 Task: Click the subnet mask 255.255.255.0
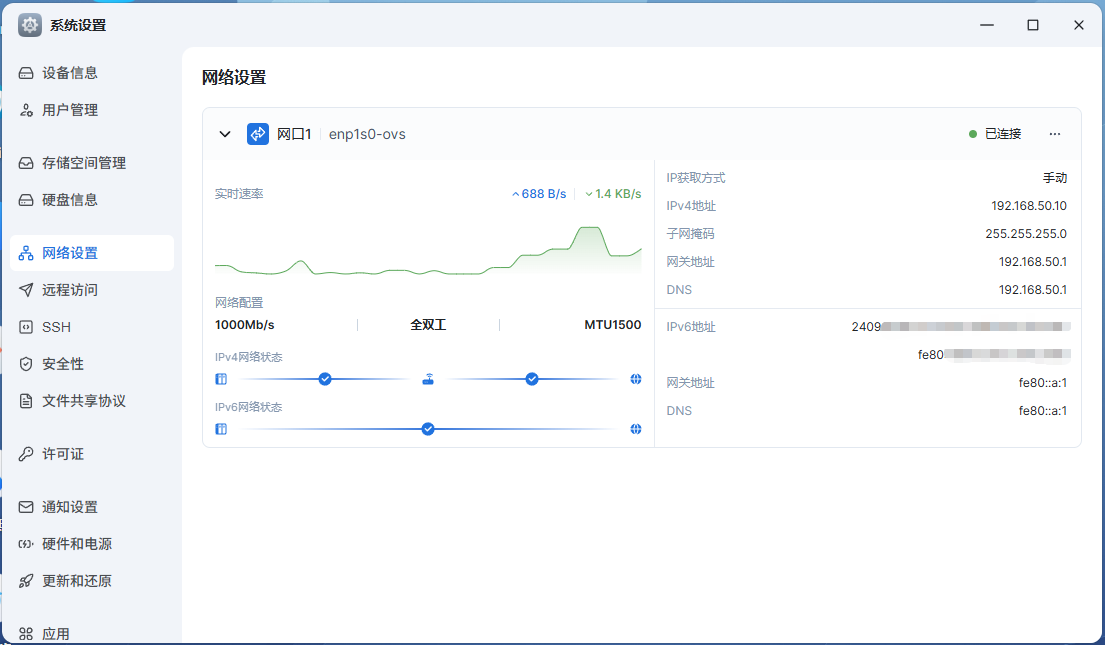[x=1026, y=233]
